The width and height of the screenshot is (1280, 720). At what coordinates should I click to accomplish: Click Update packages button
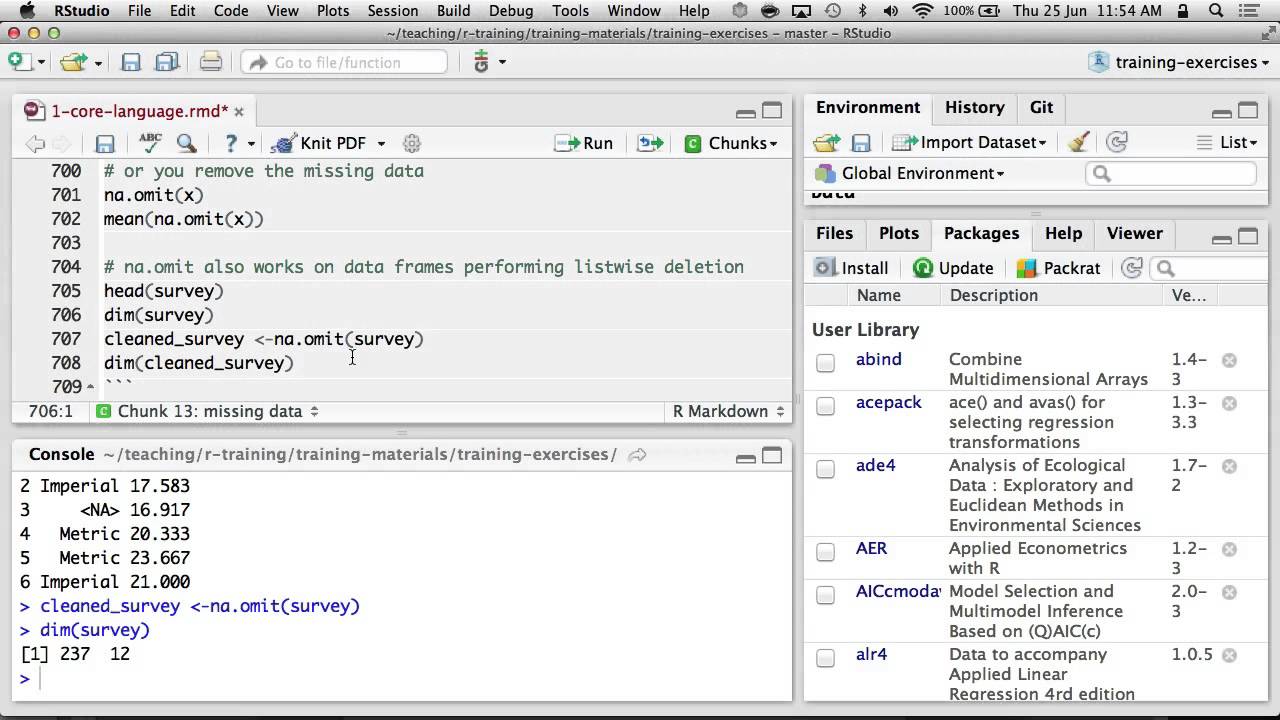953,268
